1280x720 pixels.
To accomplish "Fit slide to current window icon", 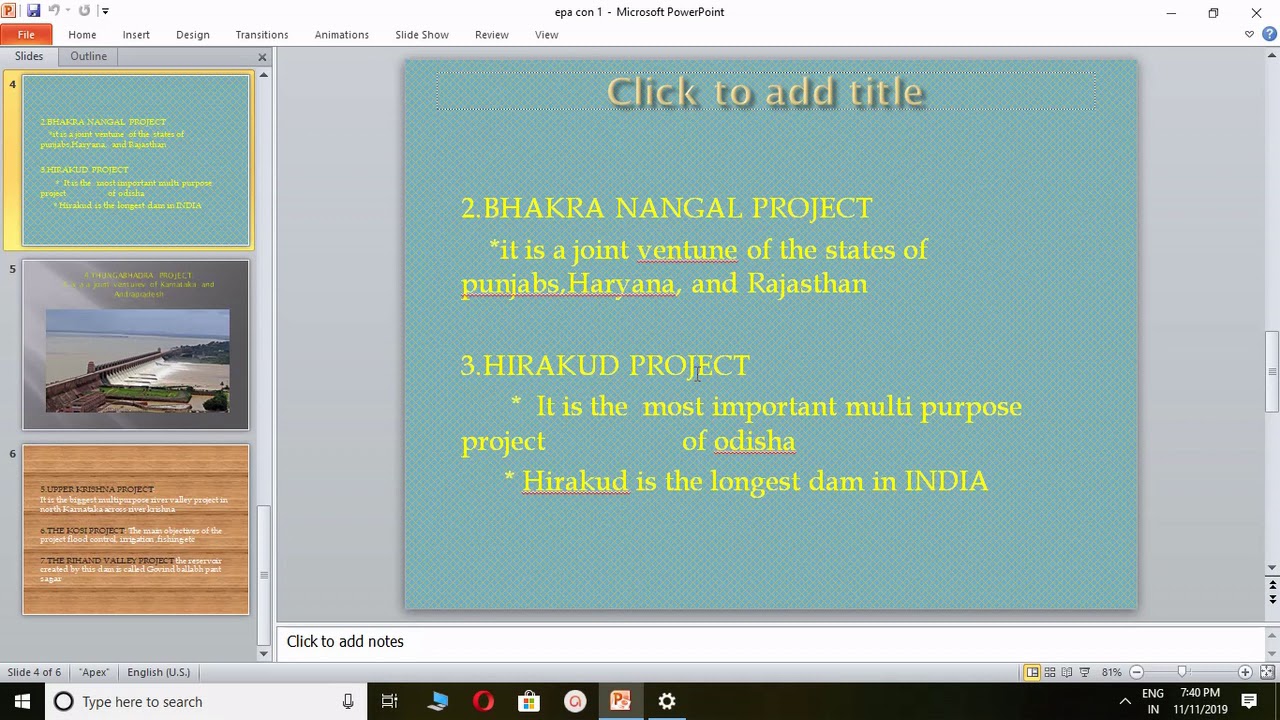I will click(1267, 672).
